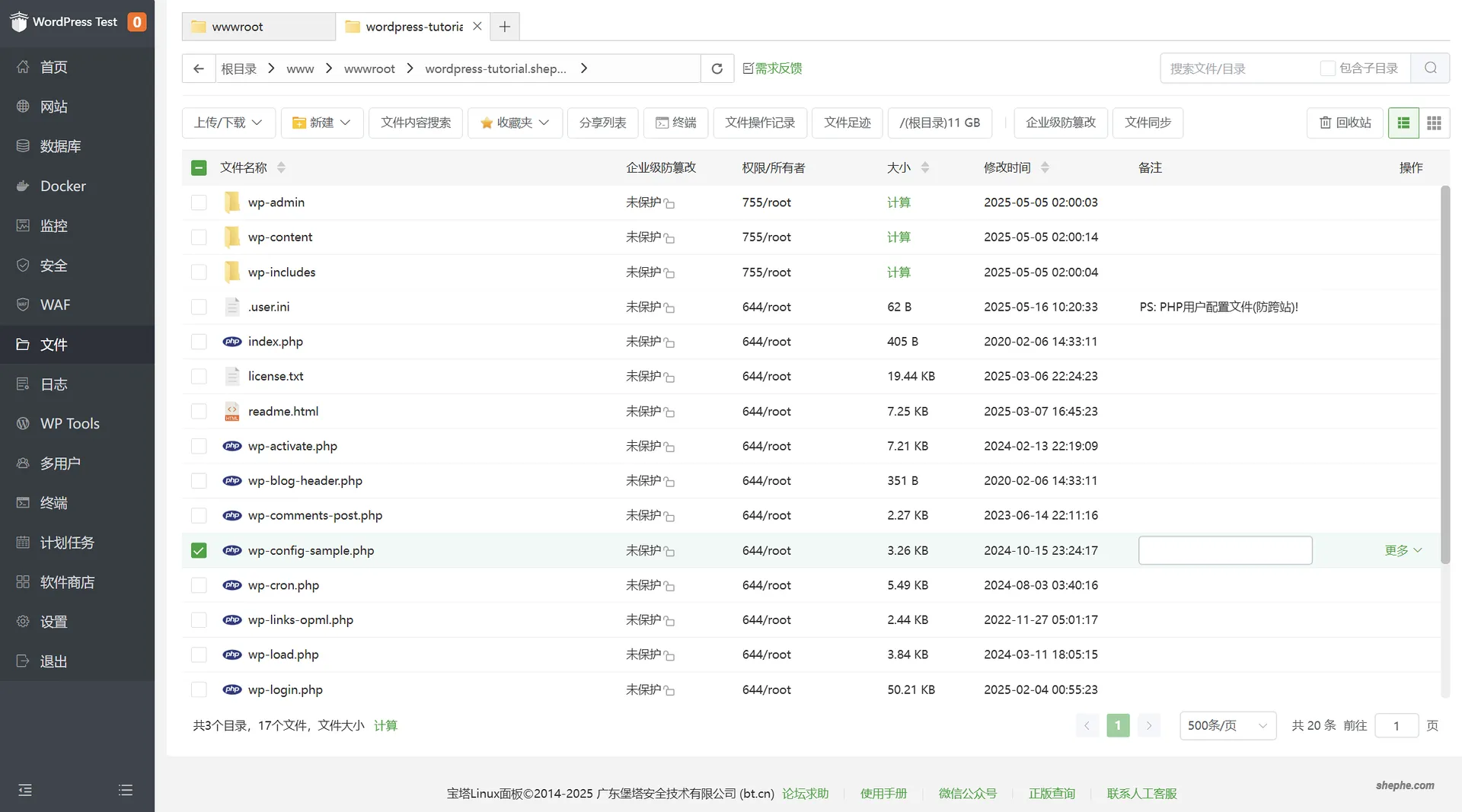Open the Recycle Bin button
The width and height of the screenshot is (1462, 812).
[x=1345, y=123]
